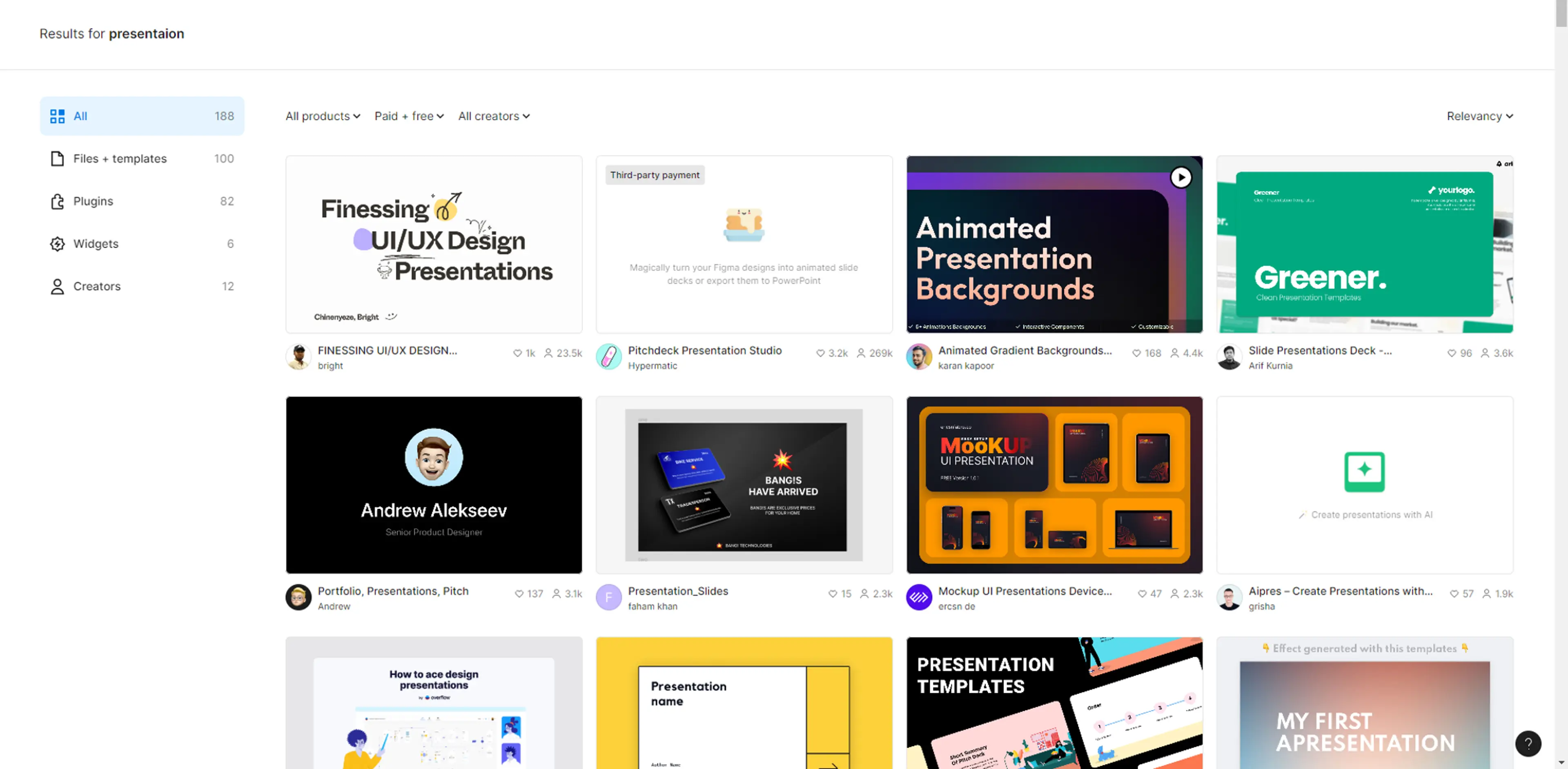Open the yellow Presentation name thumbnail

tap(744, 703)
